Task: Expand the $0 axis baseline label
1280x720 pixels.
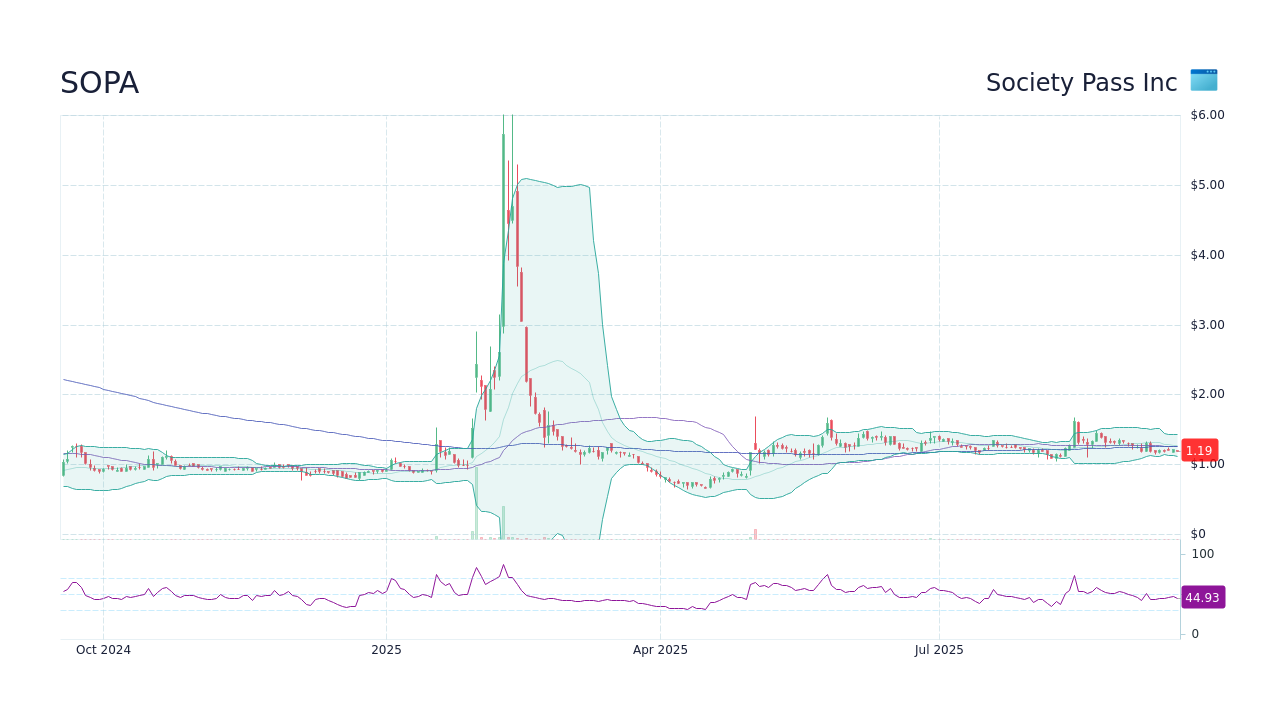Action: [x=1198, y=533]
